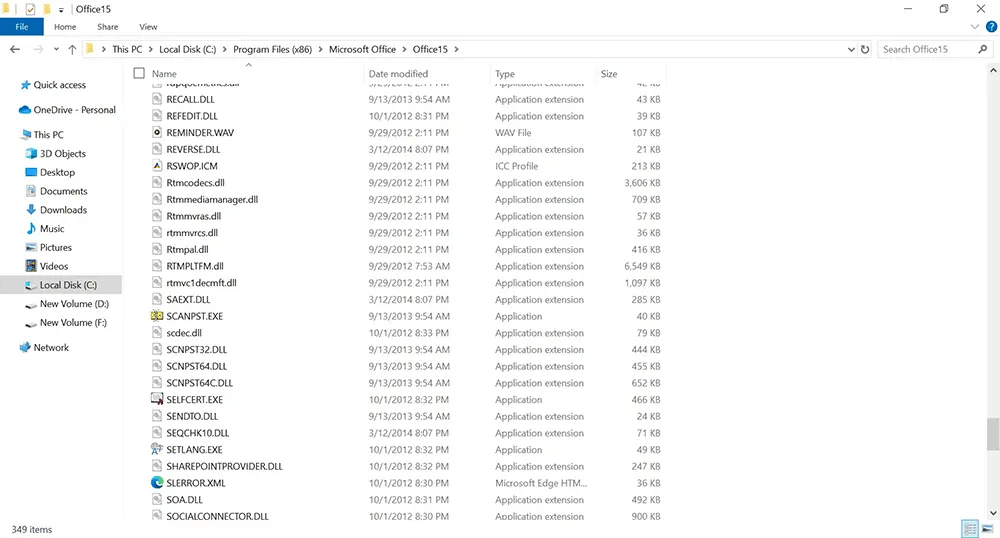Sort by Name column header
Screen dimensions: 1000x538
point(164,73)
